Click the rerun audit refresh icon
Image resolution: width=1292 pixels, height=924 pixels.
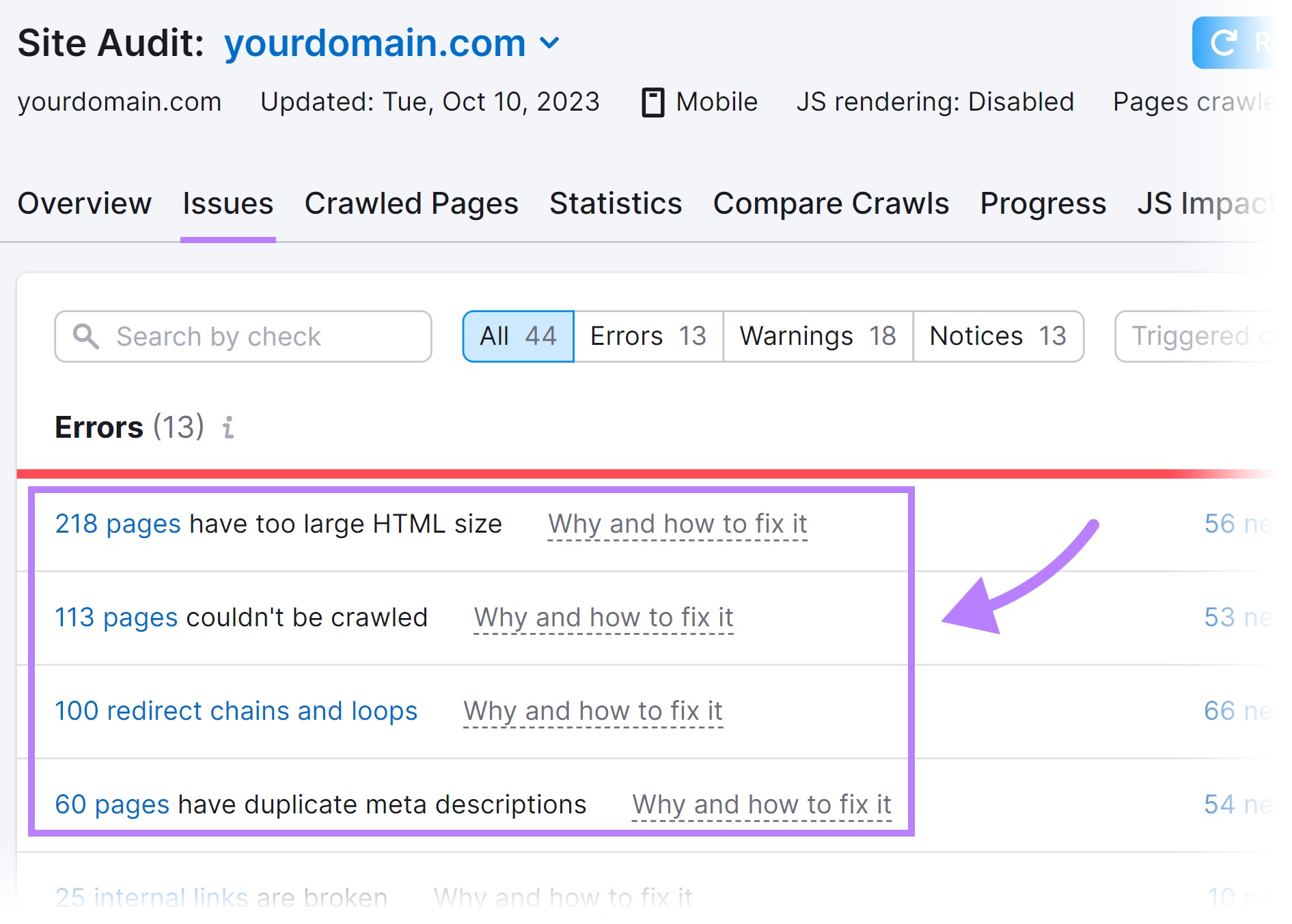[1225, 44]
